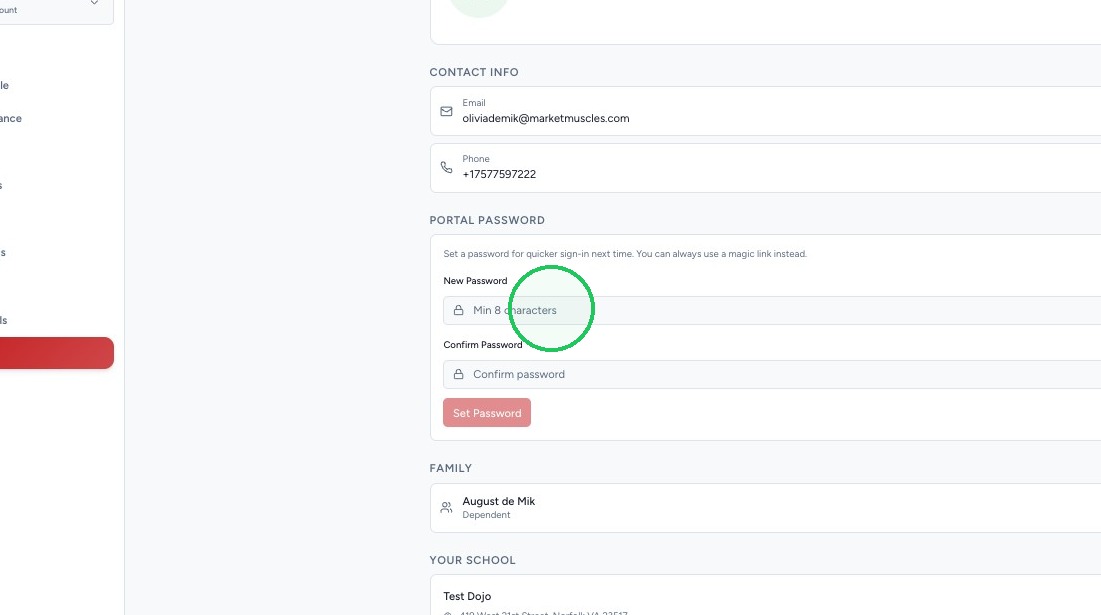Focus the Confirm password input field
Viewport: 1101px width, 615px height.
pyautogui.click(x=772, y=374)
